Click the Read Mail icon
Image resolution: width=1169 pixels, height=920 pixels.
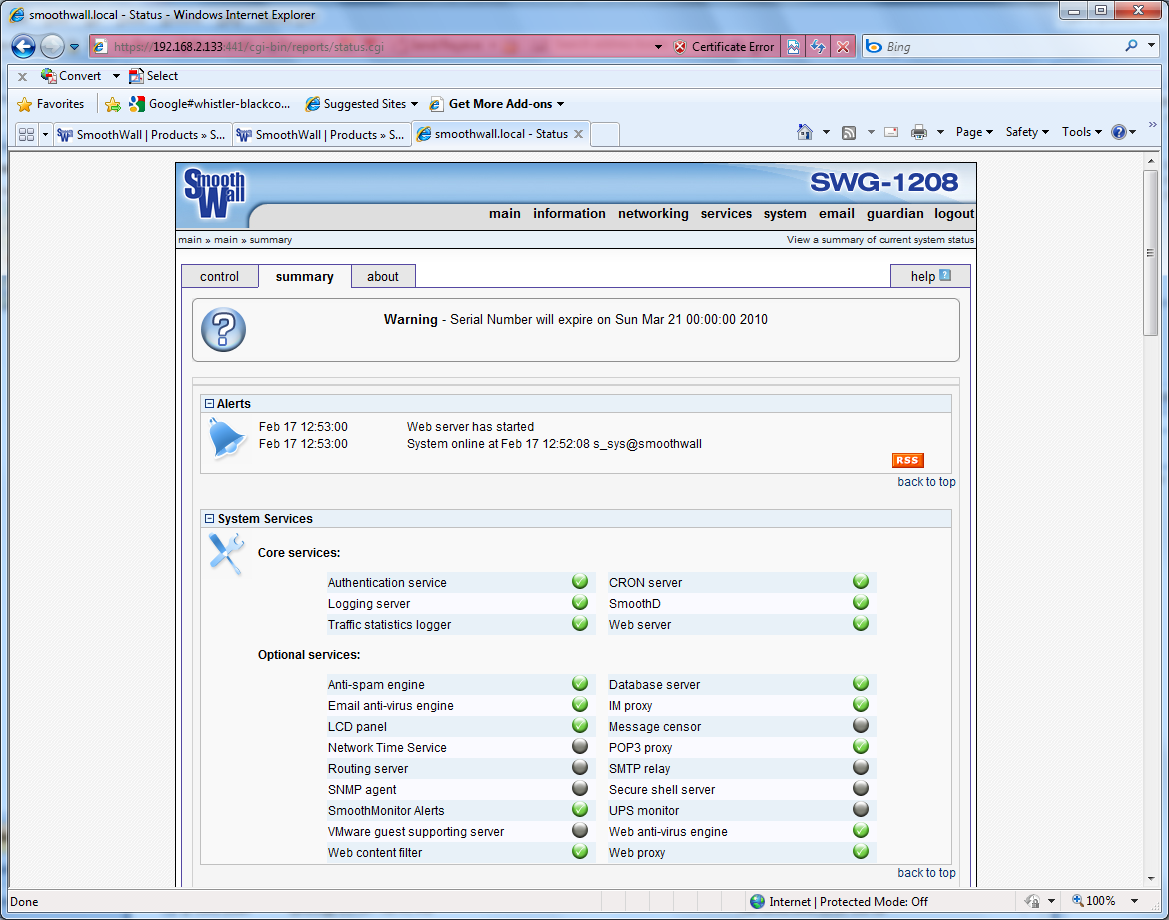[x=891, y=132]
